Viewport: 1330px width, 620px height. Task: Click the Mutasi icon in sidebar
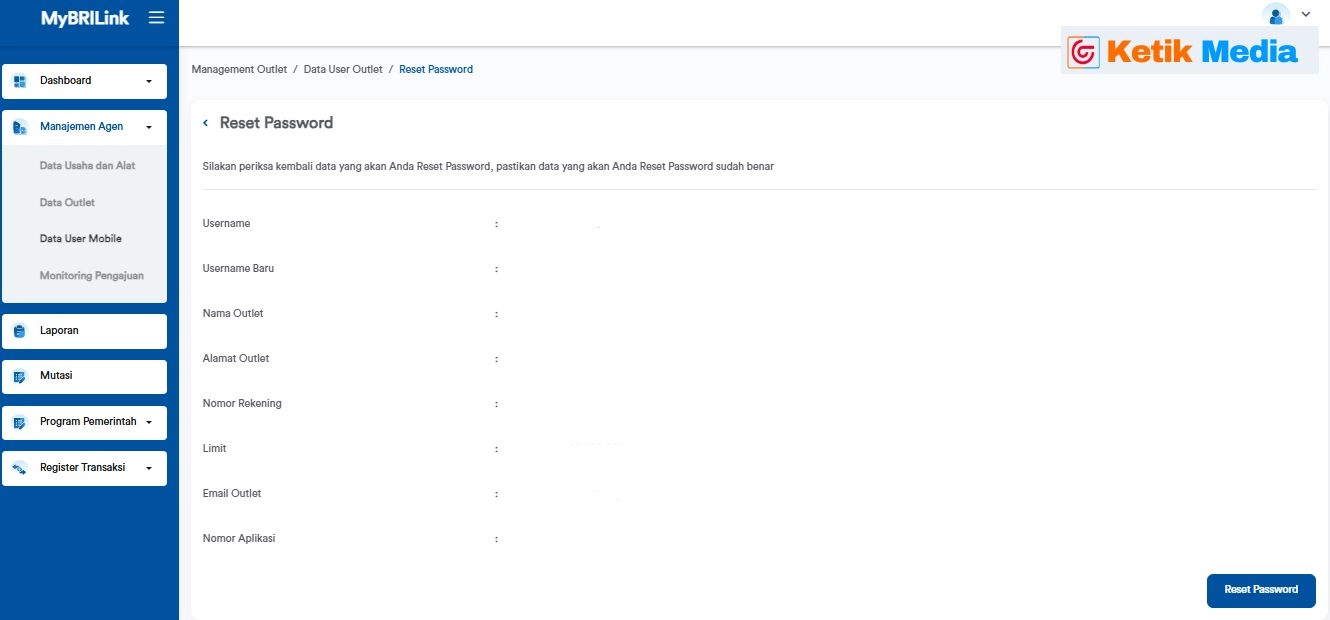pyautogui.click(x=19, y=377)
